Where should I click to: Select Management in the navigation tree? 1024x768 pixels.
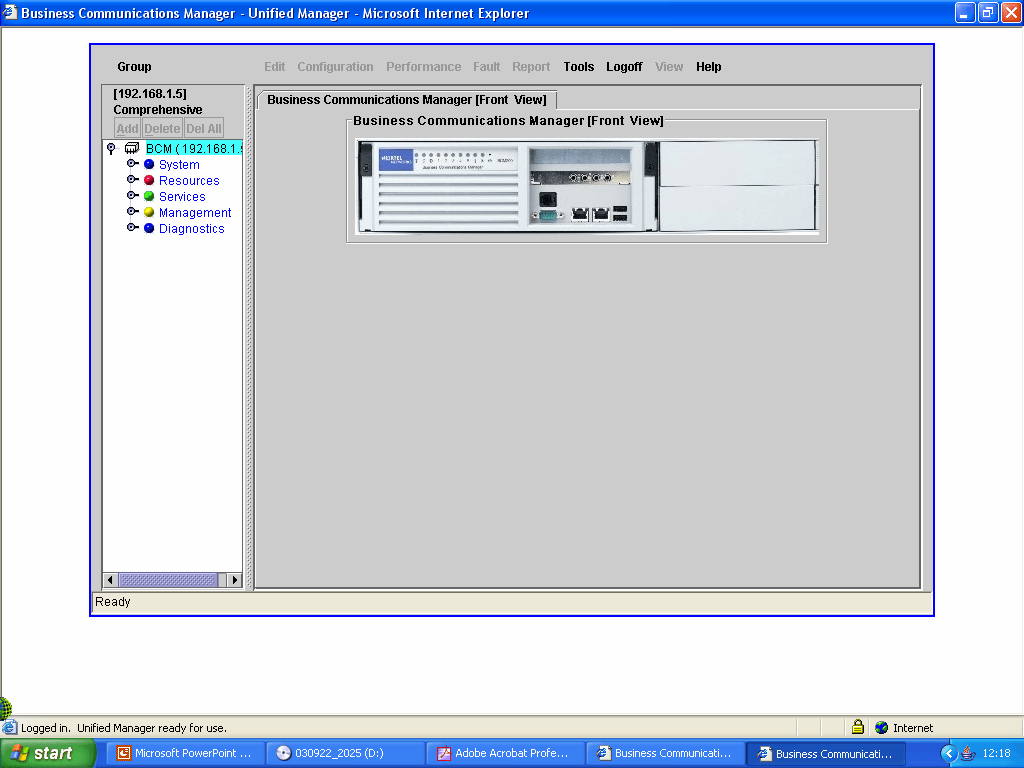tap(195, 212)
